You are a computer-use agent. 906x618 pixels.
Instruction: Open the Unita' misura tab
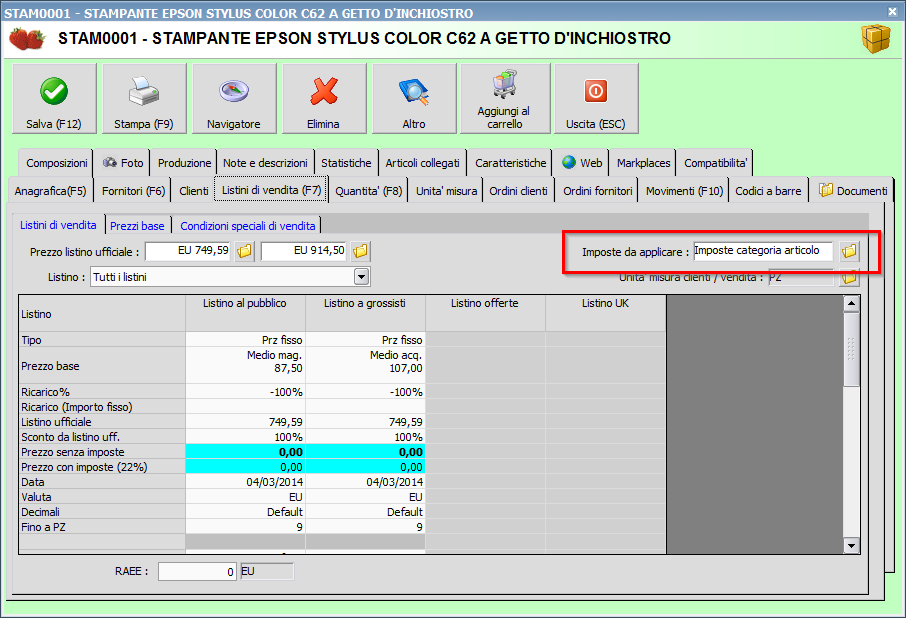pyautogui.click(x=446, y=191)
